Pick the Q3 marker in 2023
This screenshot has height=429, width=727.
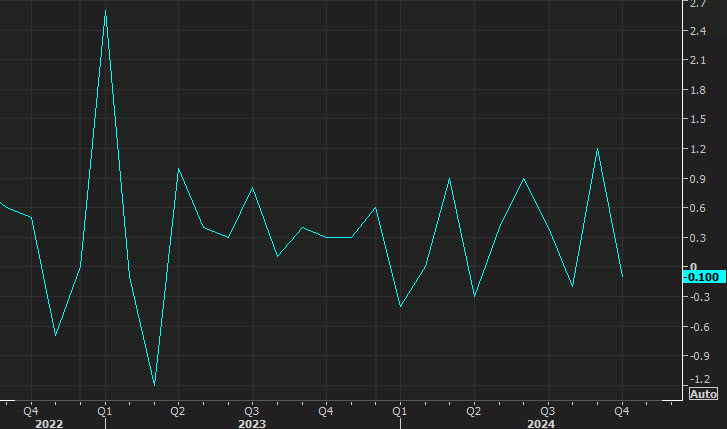(252, 410)
